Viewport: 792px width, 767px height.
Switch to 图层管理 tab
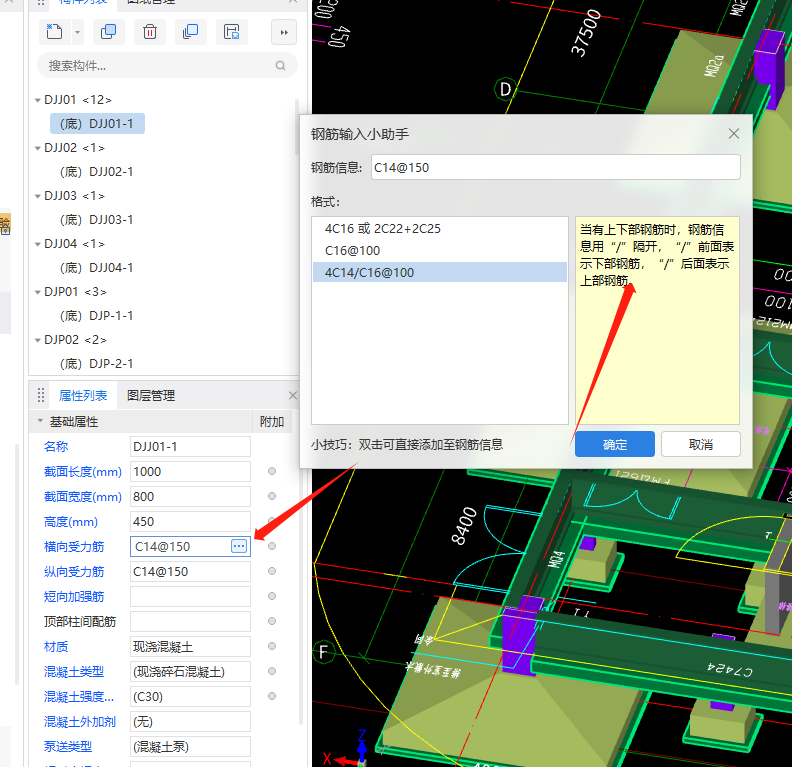pyautogui.click(x=151, y=395)
